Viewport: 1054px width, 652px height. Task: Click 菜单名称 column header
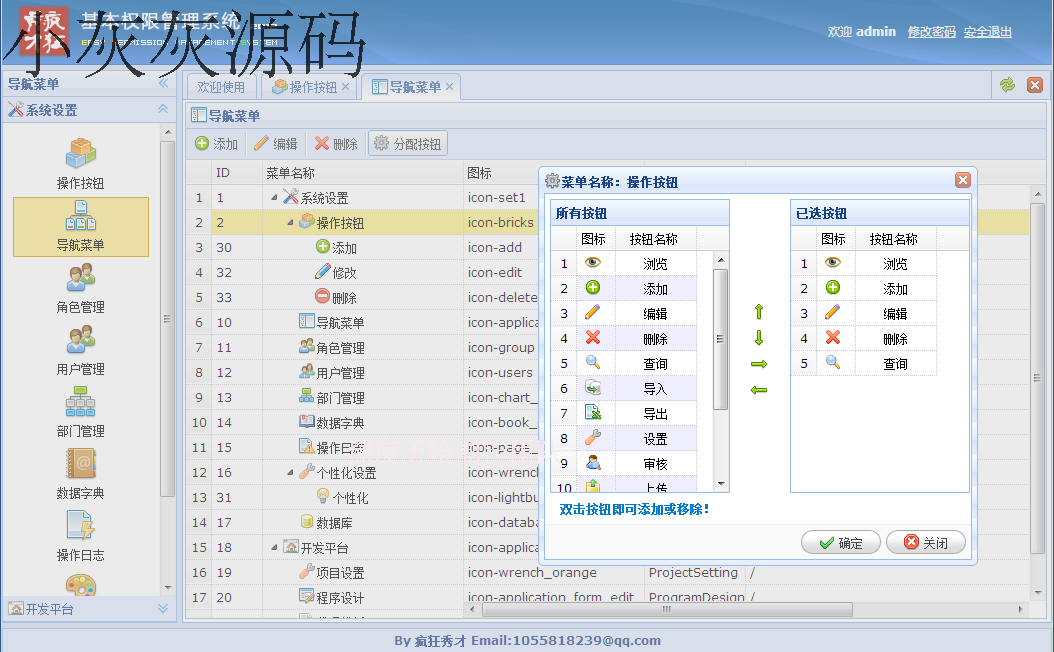362,173
